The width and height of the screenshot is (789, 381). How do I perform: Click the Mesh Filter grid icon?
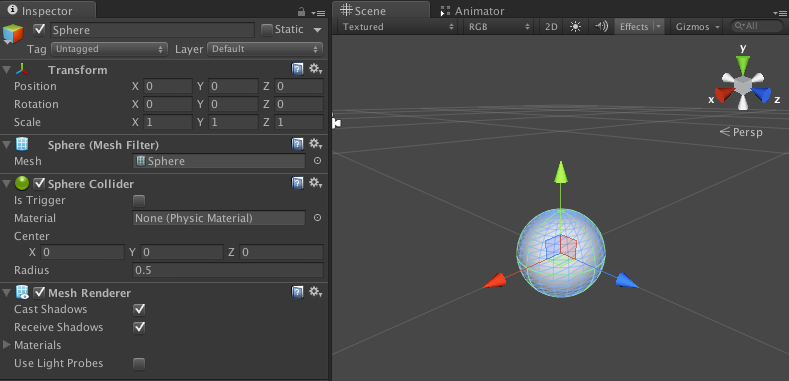[x=22, y=144]
